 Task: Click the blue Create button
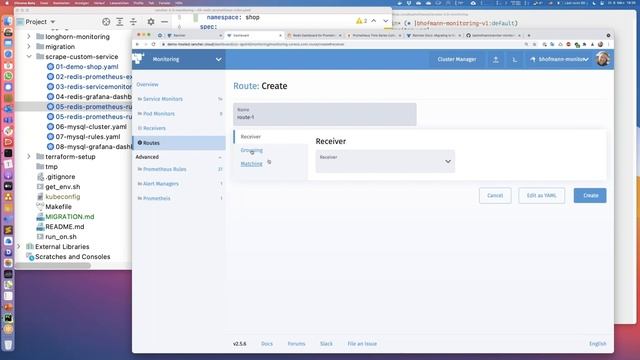[x=590, y=196]
